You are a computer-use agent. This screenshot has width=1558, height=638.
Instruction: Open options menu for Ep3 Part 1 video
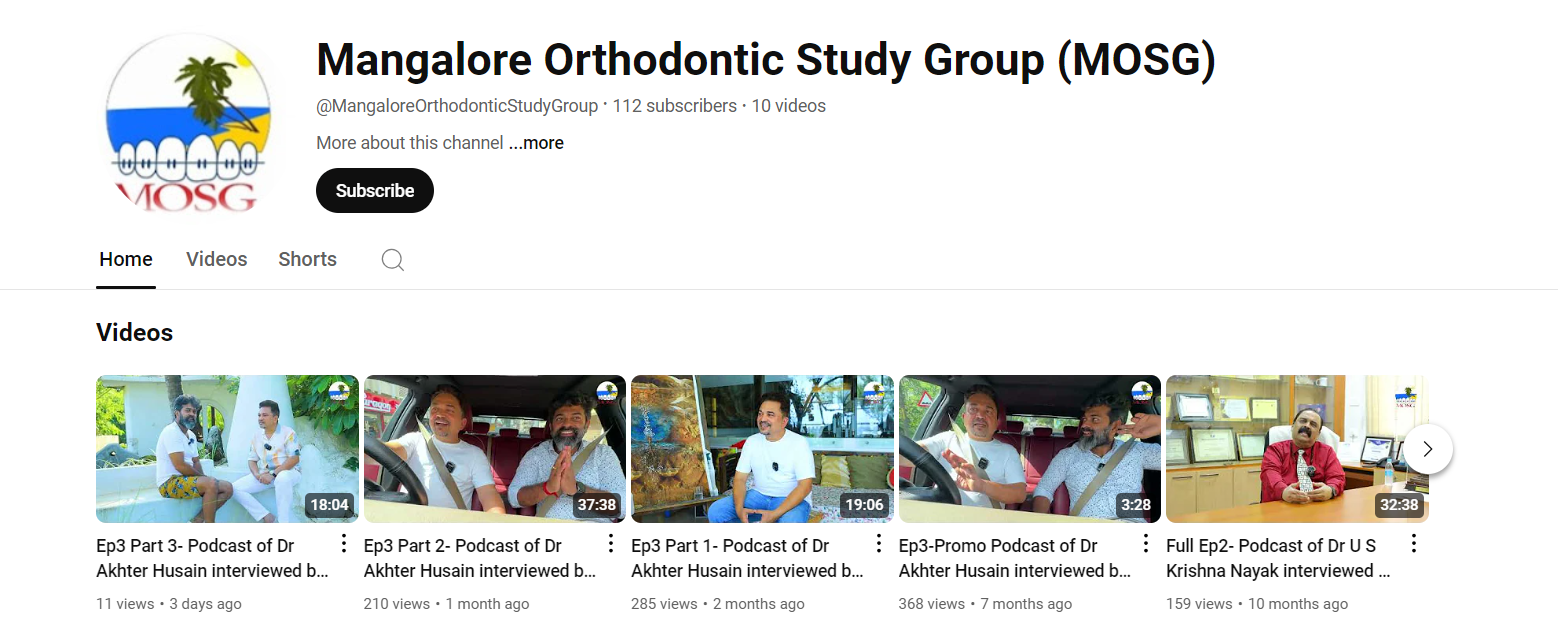pos(879,543)
